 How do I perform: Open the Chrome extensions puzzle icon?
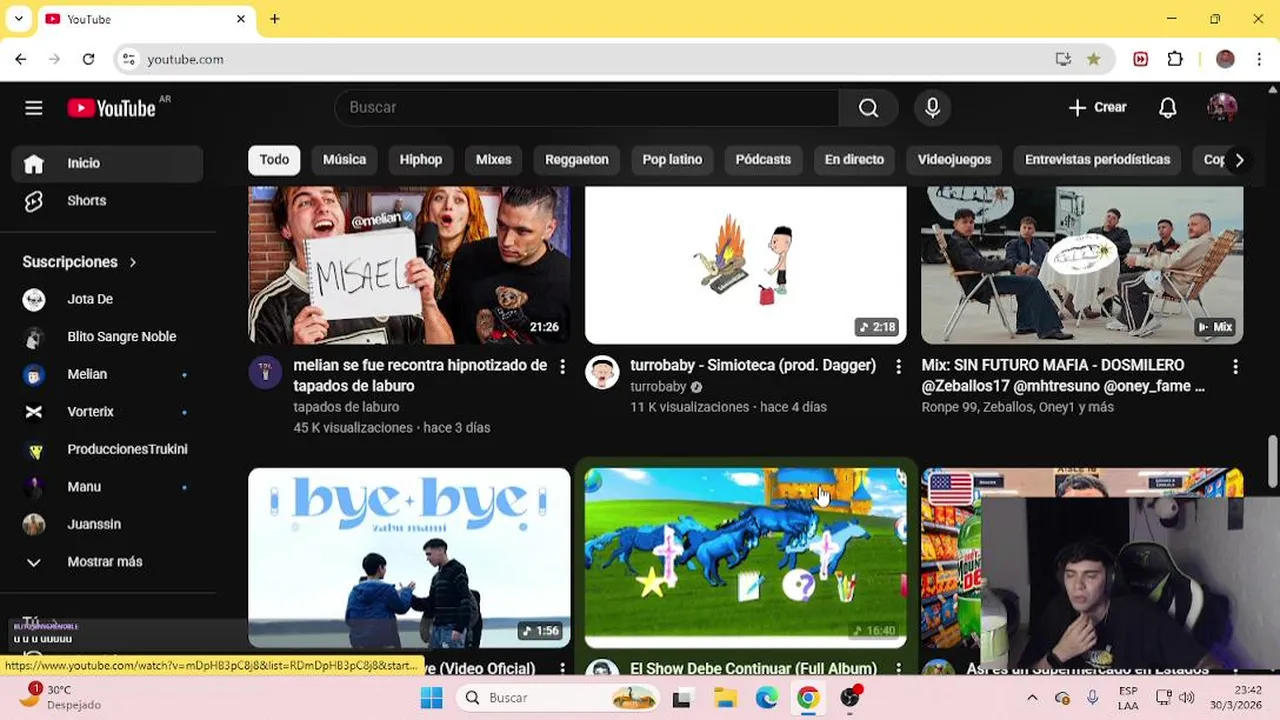click(x=1175, y=59)
